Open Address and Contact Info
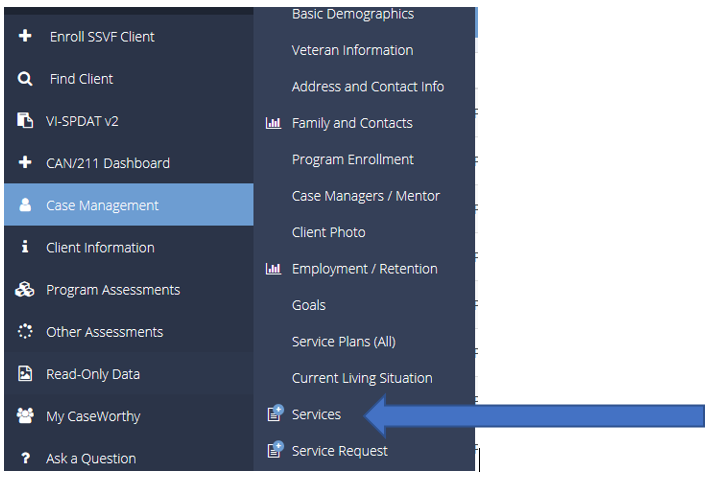 point(367,87)
